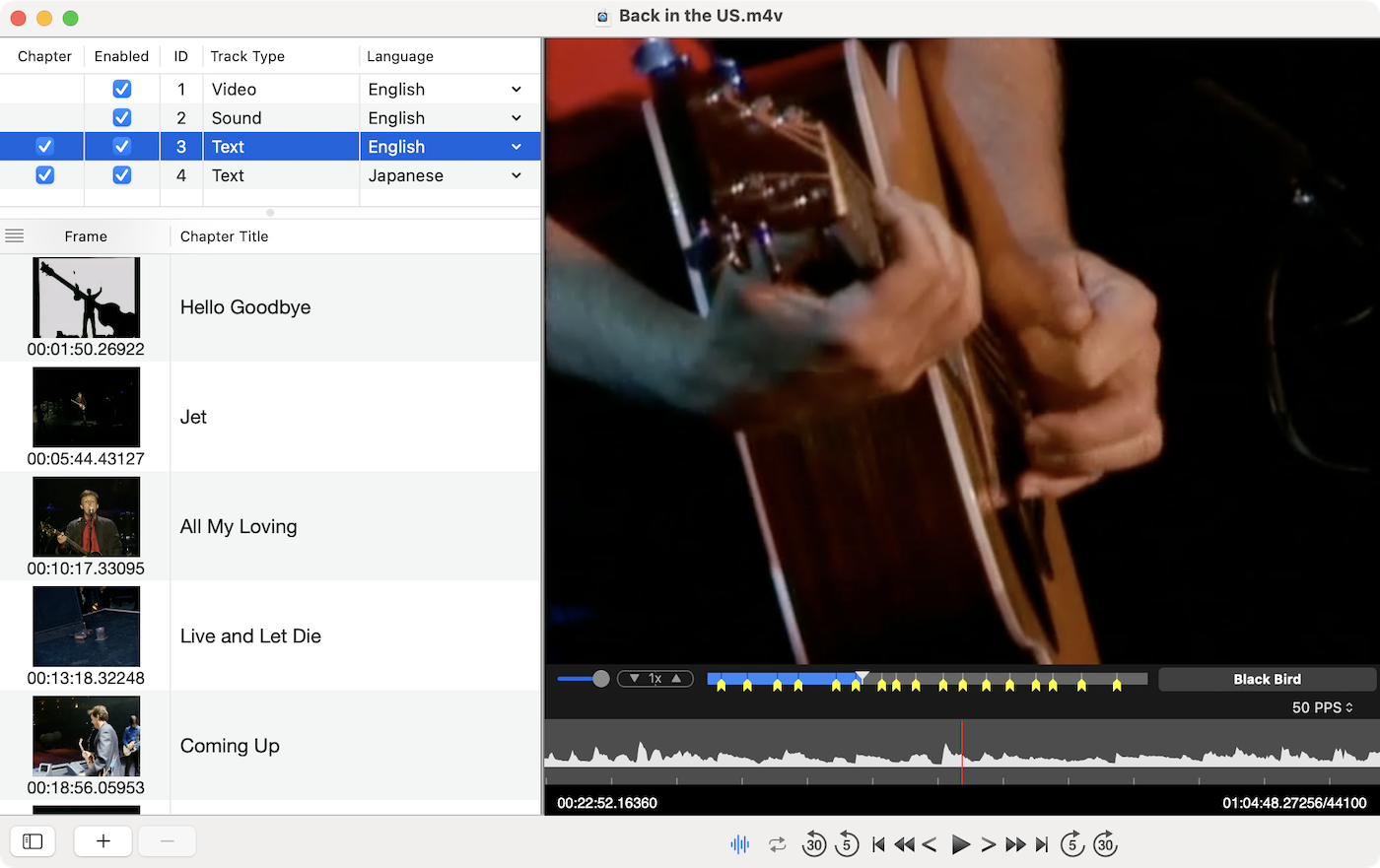Image resolution: width=1380 pixels, height=868 pixels.
Task: Click the All My Loving chapter title
Action: [239, 527]
